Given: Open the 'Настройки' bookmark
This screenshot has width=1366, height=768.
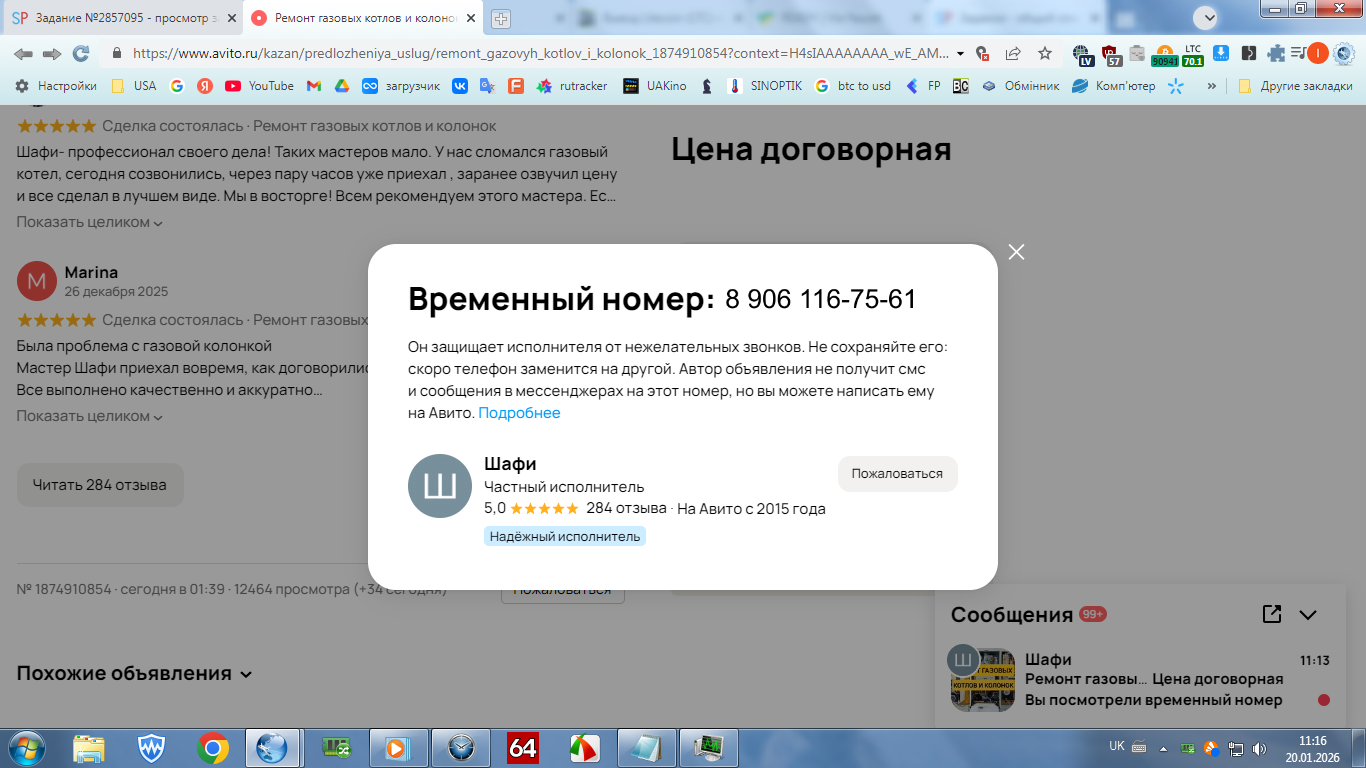Looking at the screenshot, I should coord(56,86).
